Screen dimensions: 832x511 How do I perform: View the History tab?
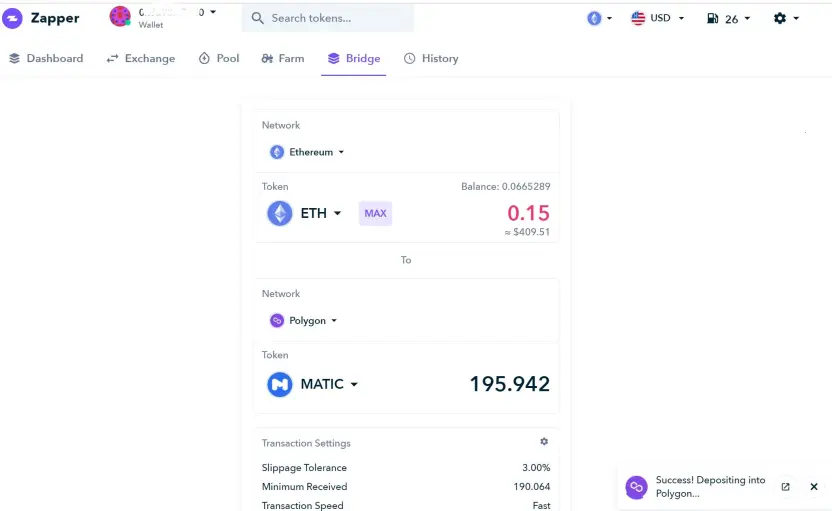pos(431,58)
